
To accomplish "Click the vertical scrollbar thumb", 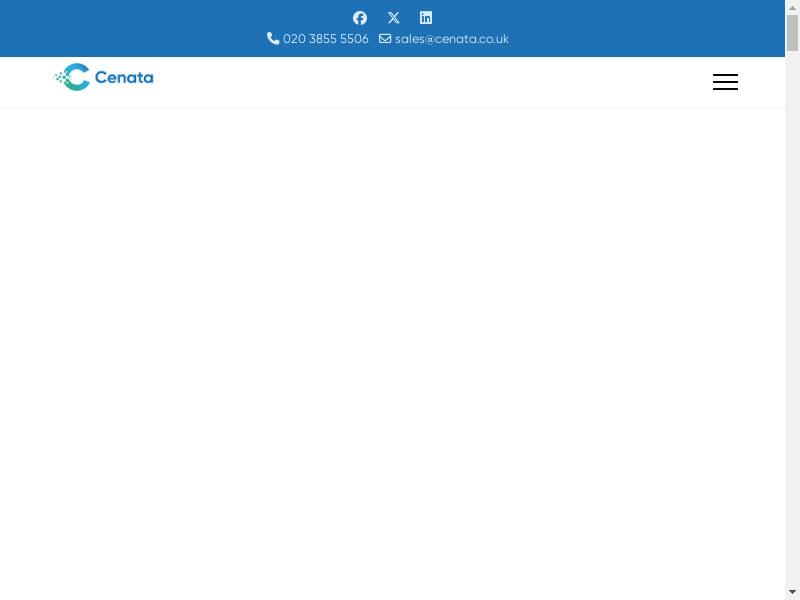I will click(792, 32).
